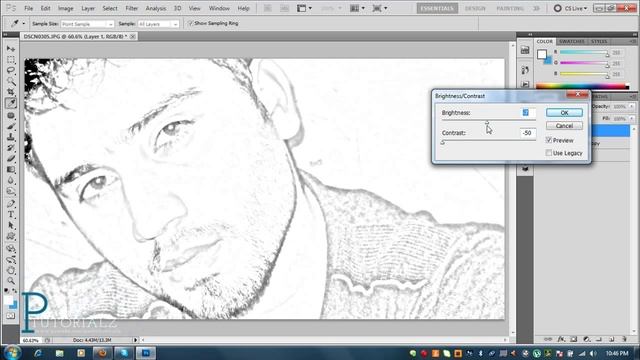Open the Windows Start menu
640x360 pixels.
click(x=12, y=353)
